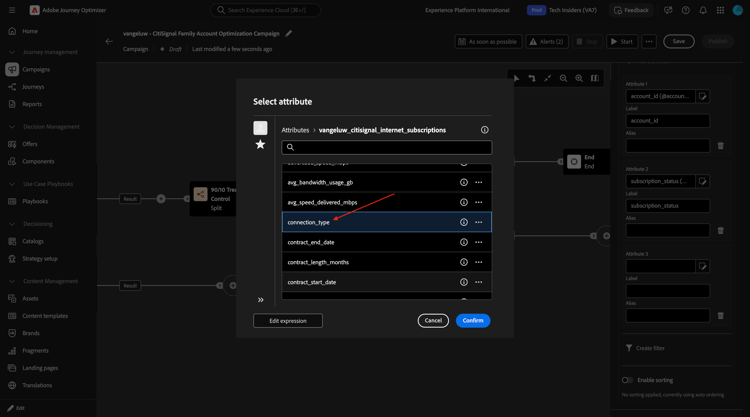The width and height of the screenshot is (750, 417).
Task: Click the Save button
Action: [678, 42]
